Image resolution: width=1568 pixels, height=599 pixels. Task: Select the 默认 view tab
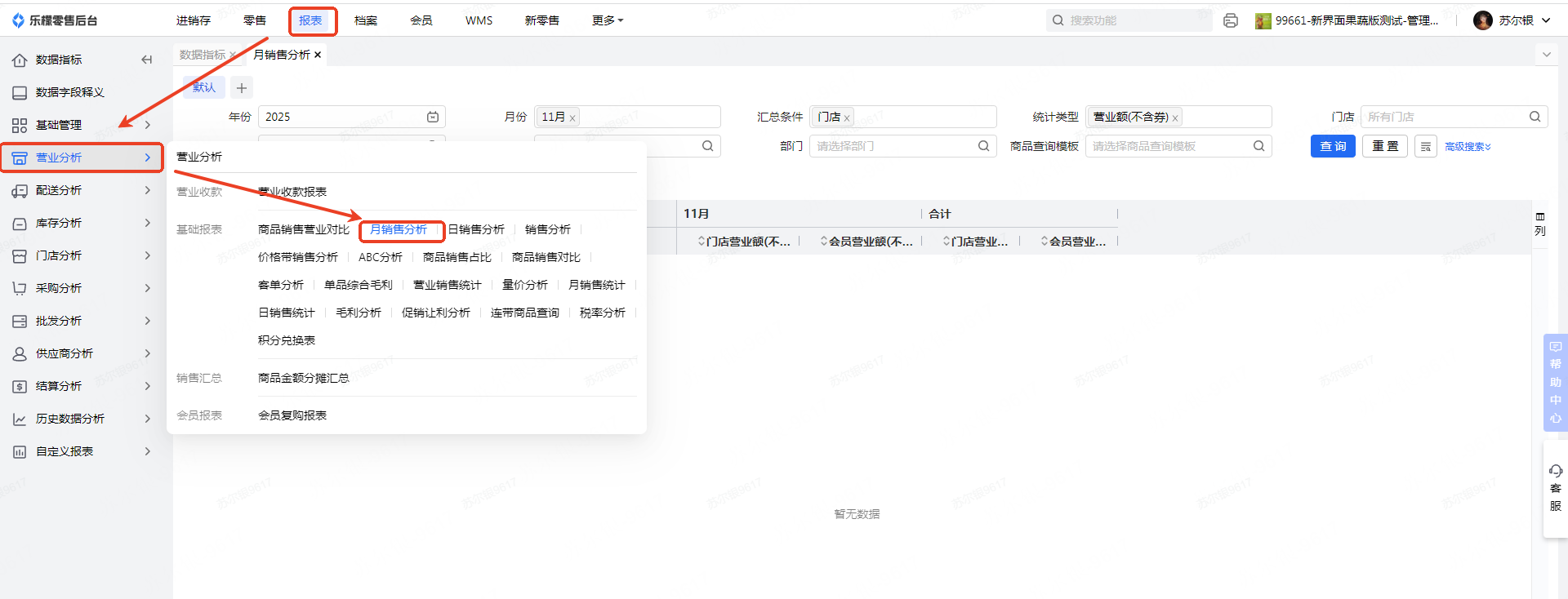coord(204,87)
